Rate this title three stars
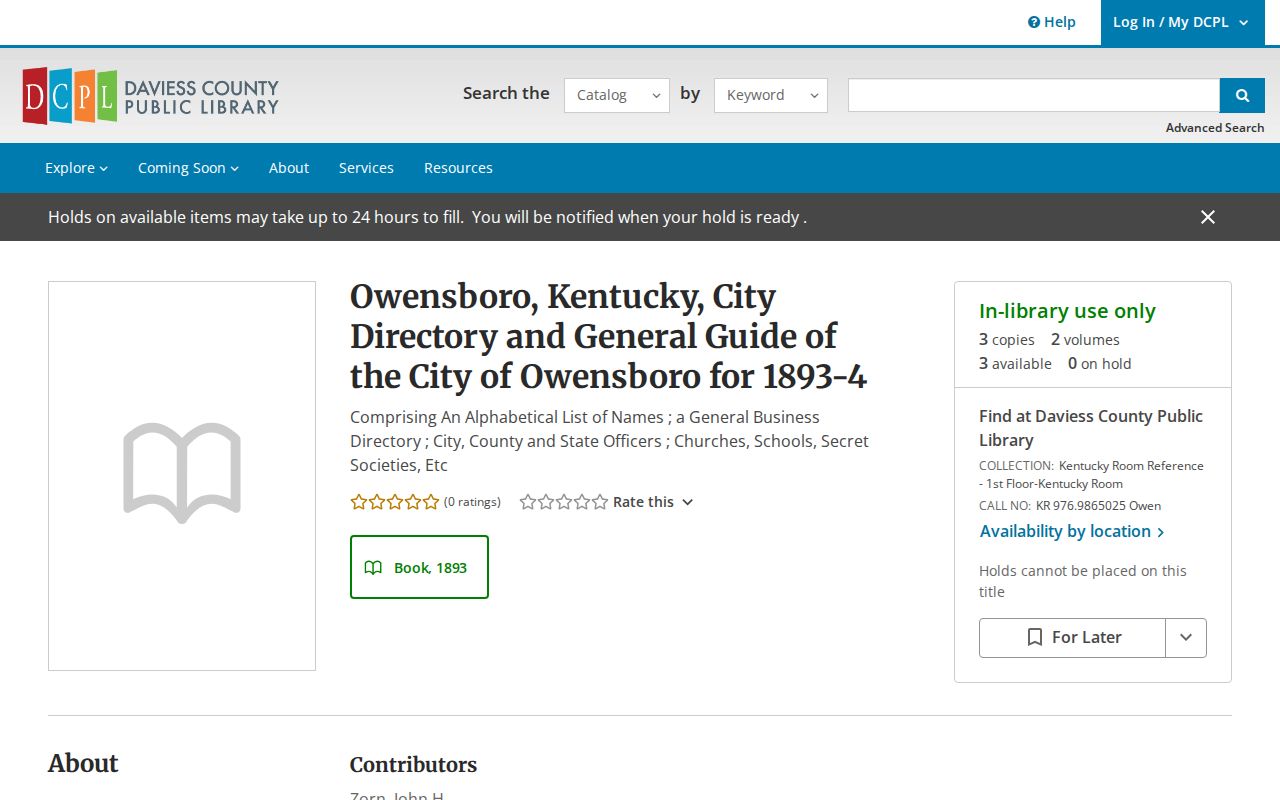 (565, 502)
